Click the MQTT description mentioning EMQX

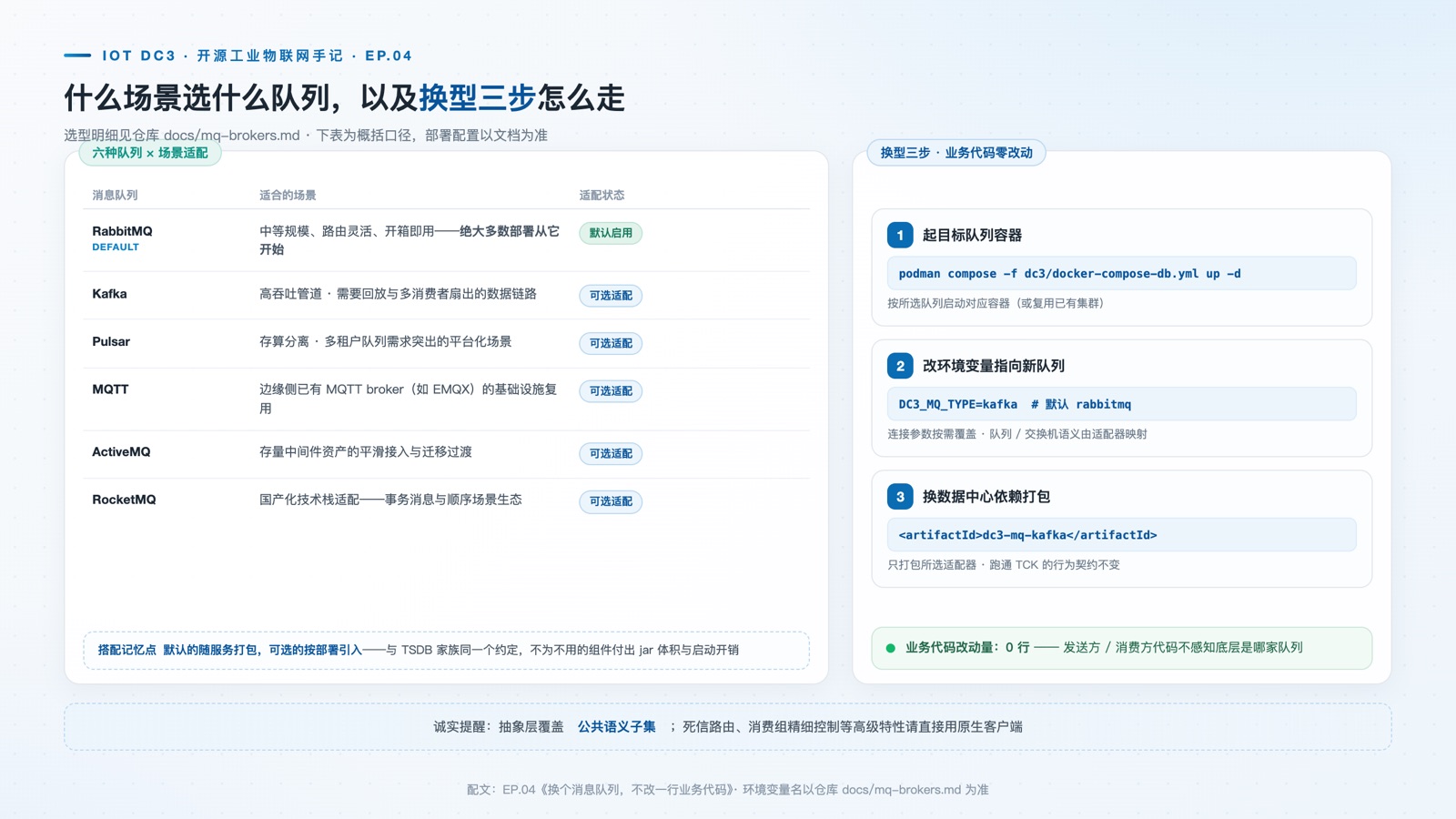(x=409, y=399)
